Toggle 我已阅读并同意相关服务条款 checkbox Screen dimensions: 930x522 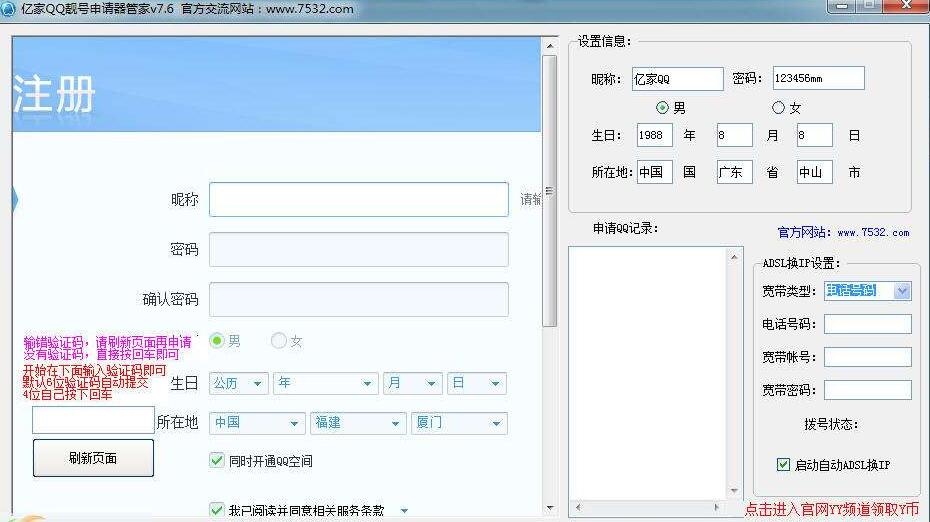click(x=217, y=510)
